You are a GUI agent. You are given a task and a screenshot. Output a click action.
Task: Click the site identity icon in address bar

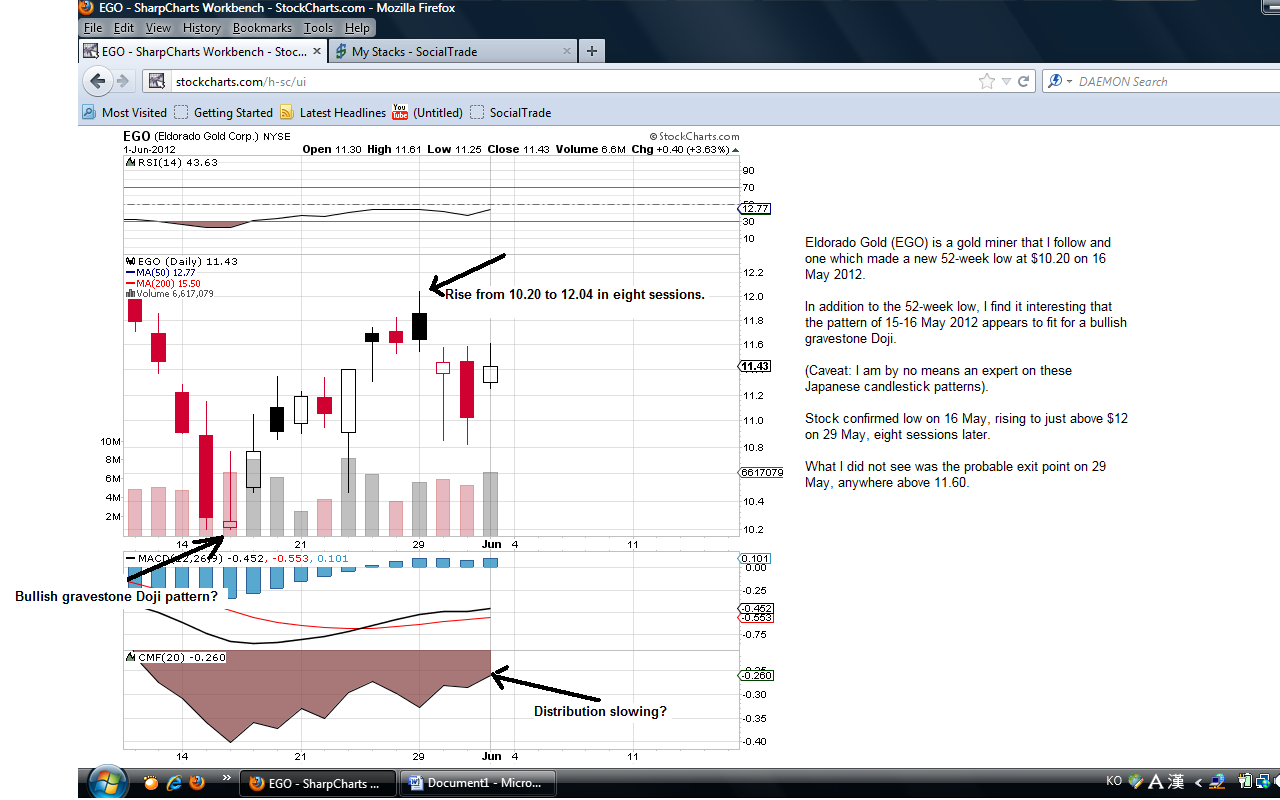click(155, 82)
